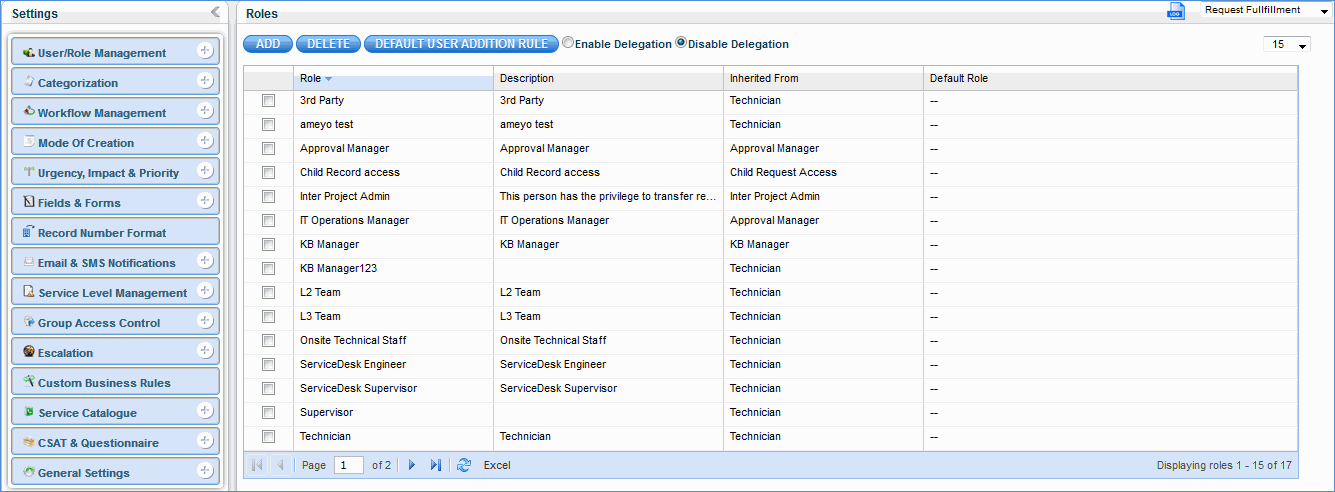The height and width of the screenshot is (492, 1335).
Task: Select the KB Manager role checkbox
Action: (x=268, y=244)
